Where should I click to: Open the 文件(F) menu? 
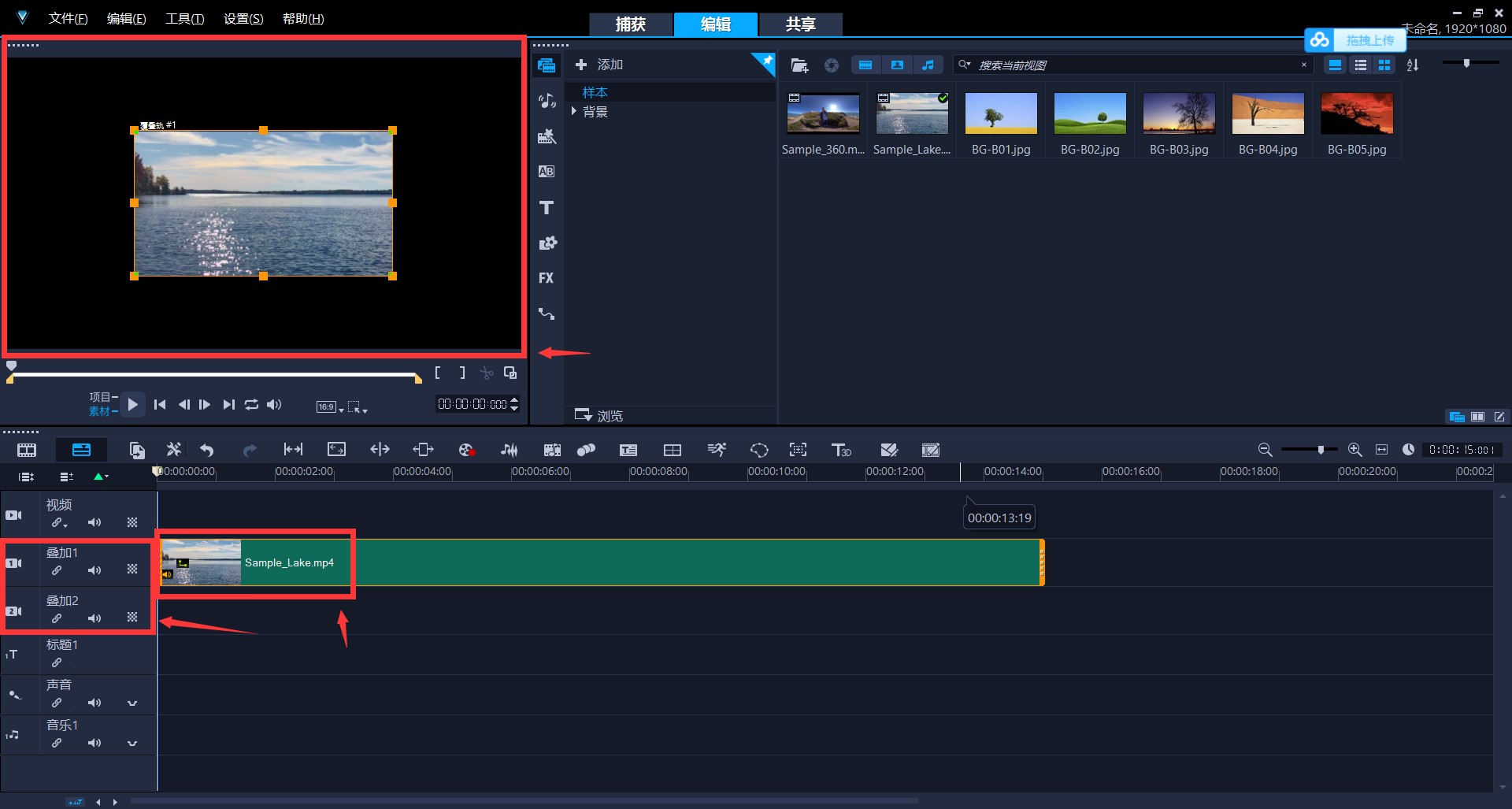coord(68,19)
